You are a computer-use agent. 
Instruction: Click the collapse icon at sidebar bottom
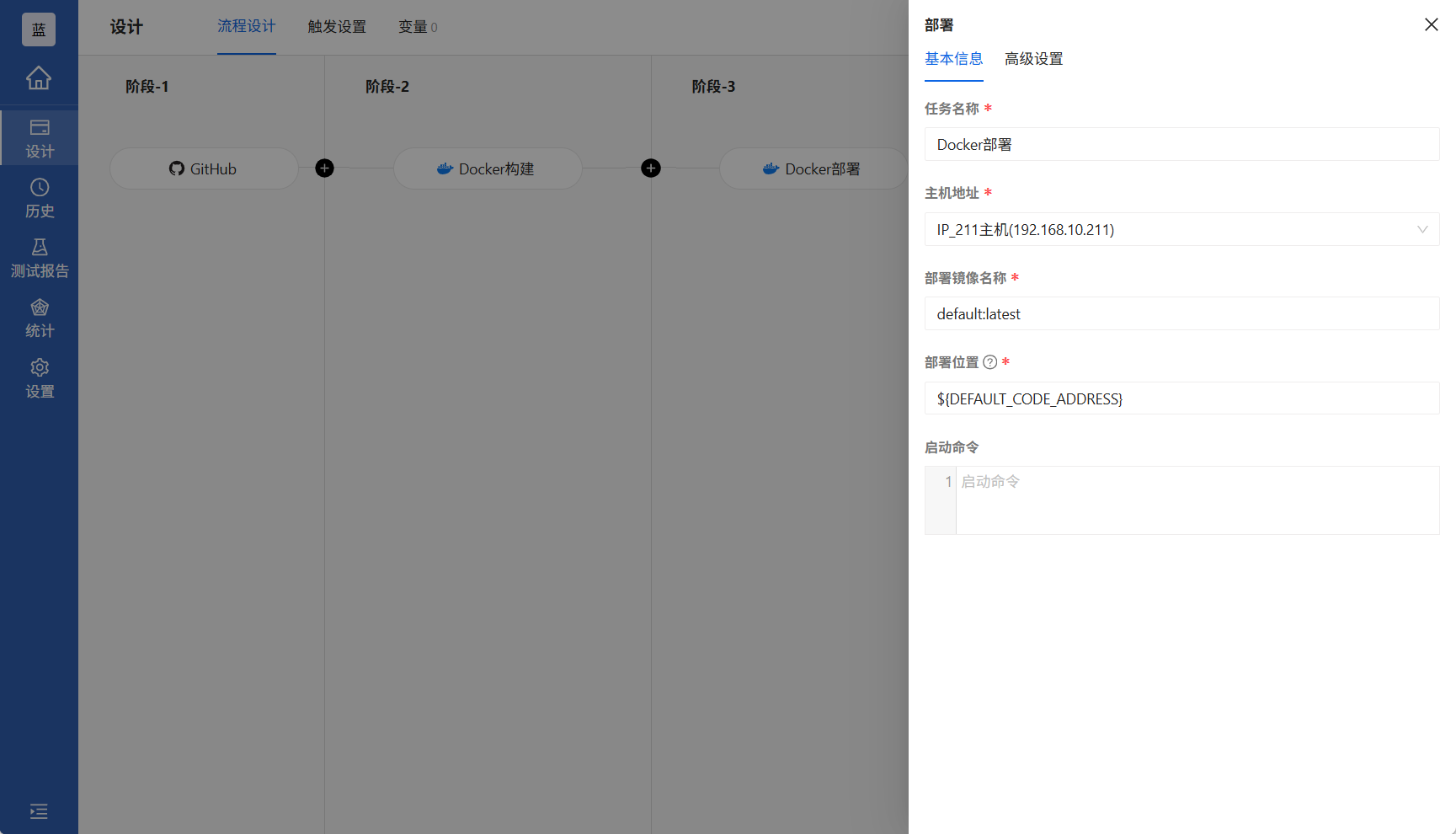tap(39, 811)
